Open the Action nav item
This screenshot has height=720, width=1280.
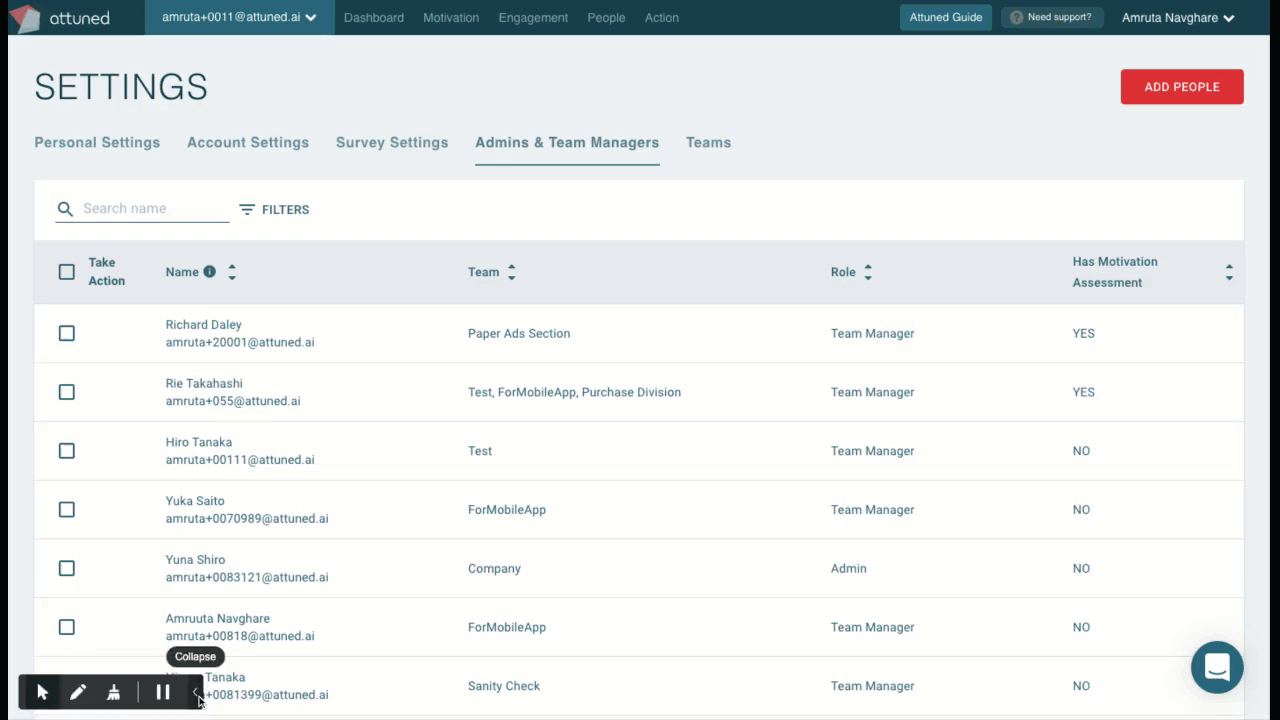click(662, 18)
